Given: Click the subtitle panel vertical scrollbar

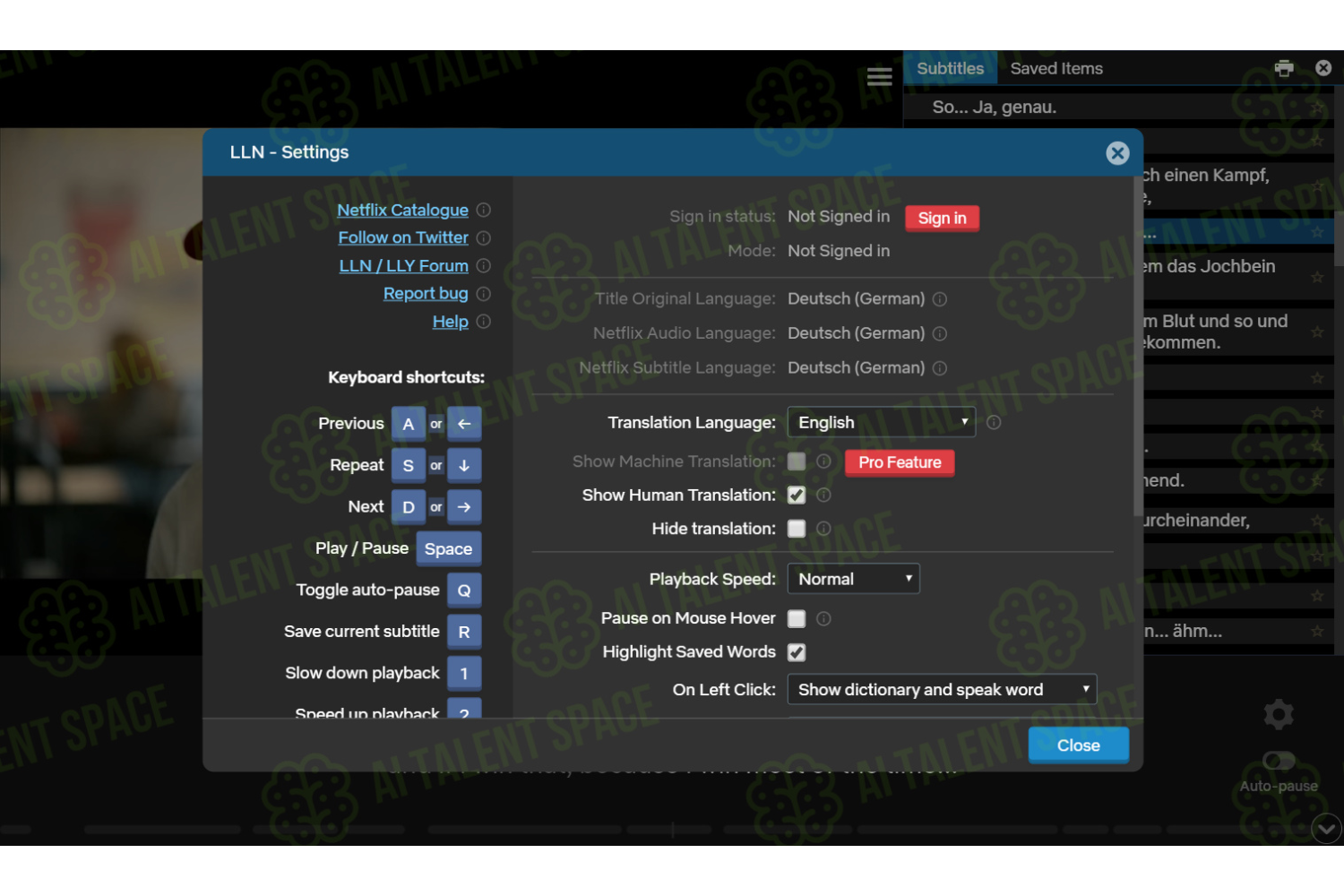Looking at the screenshot, I should [1339, 238].
